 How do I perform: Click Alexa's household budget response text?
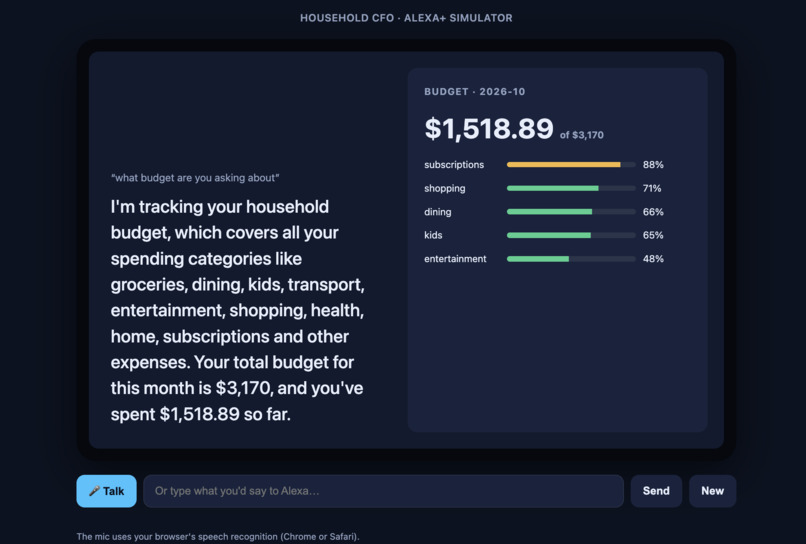click(237, 311)
